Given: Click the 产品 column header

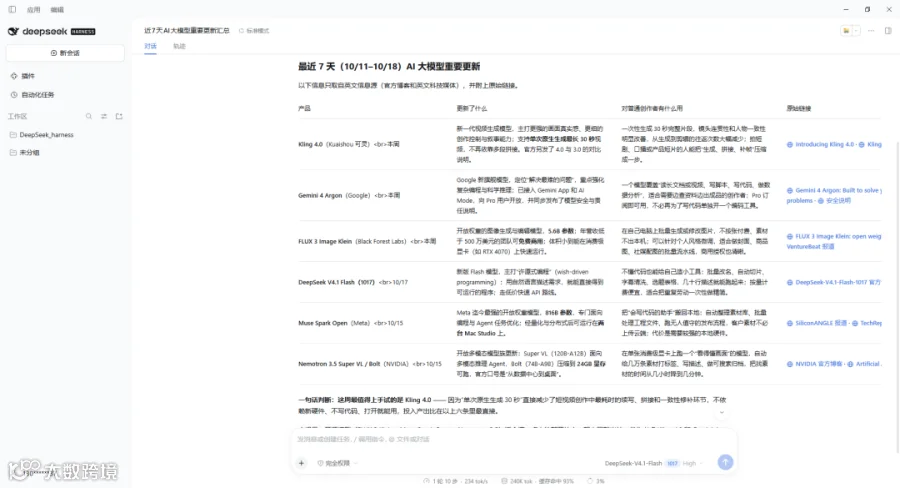Looking at the screenshot, I should tap(304, 108).
